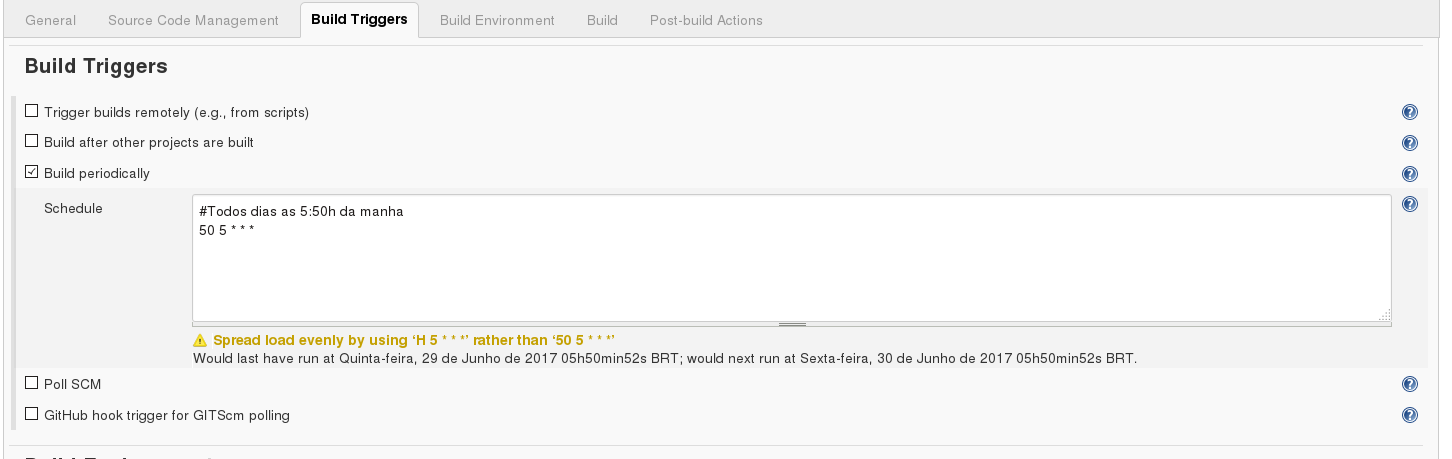
Task: Open help for Trigger builds remotely
Action: pos(1410,112)
